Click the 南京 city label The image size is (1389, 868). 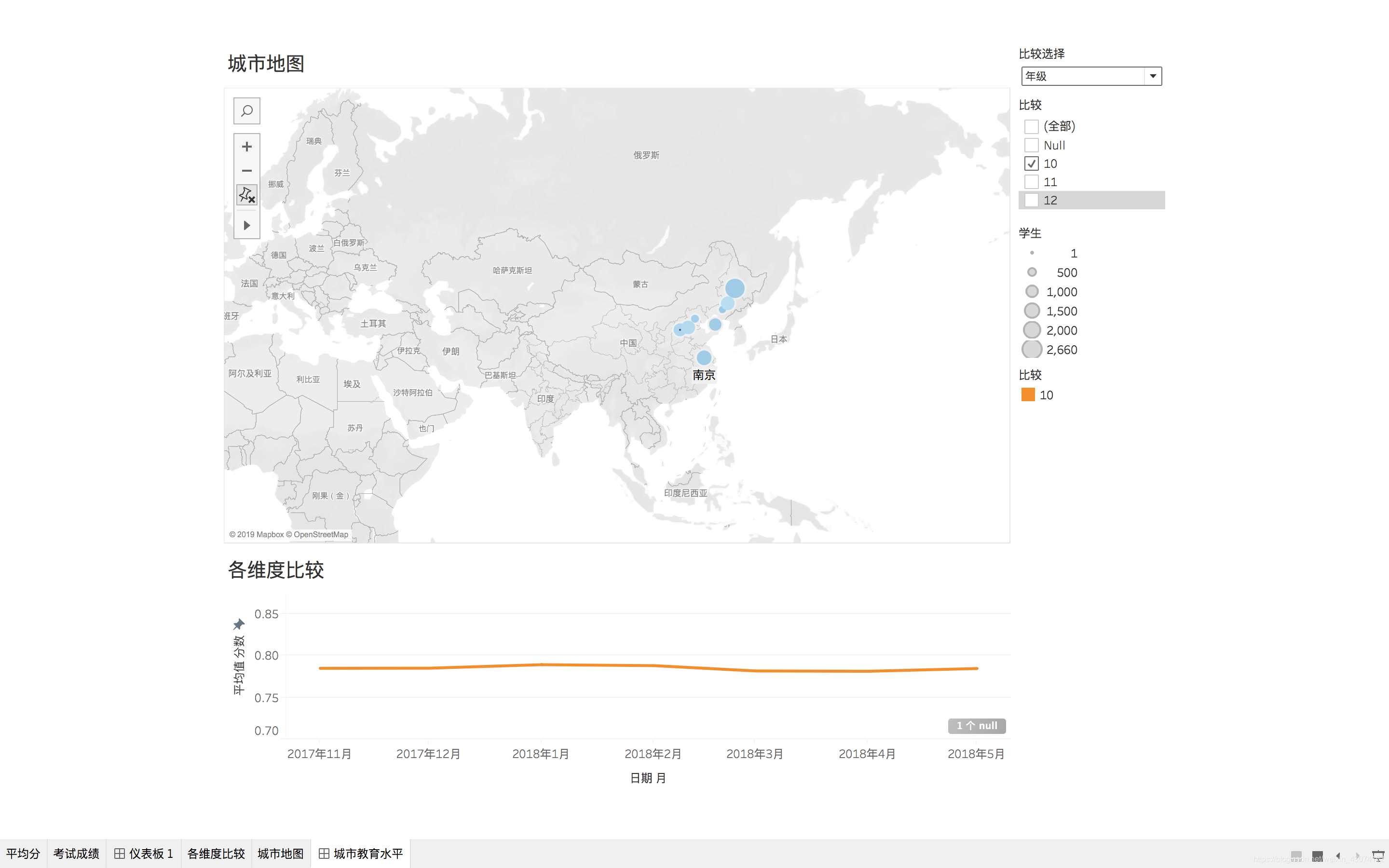[x=704, y=376]
